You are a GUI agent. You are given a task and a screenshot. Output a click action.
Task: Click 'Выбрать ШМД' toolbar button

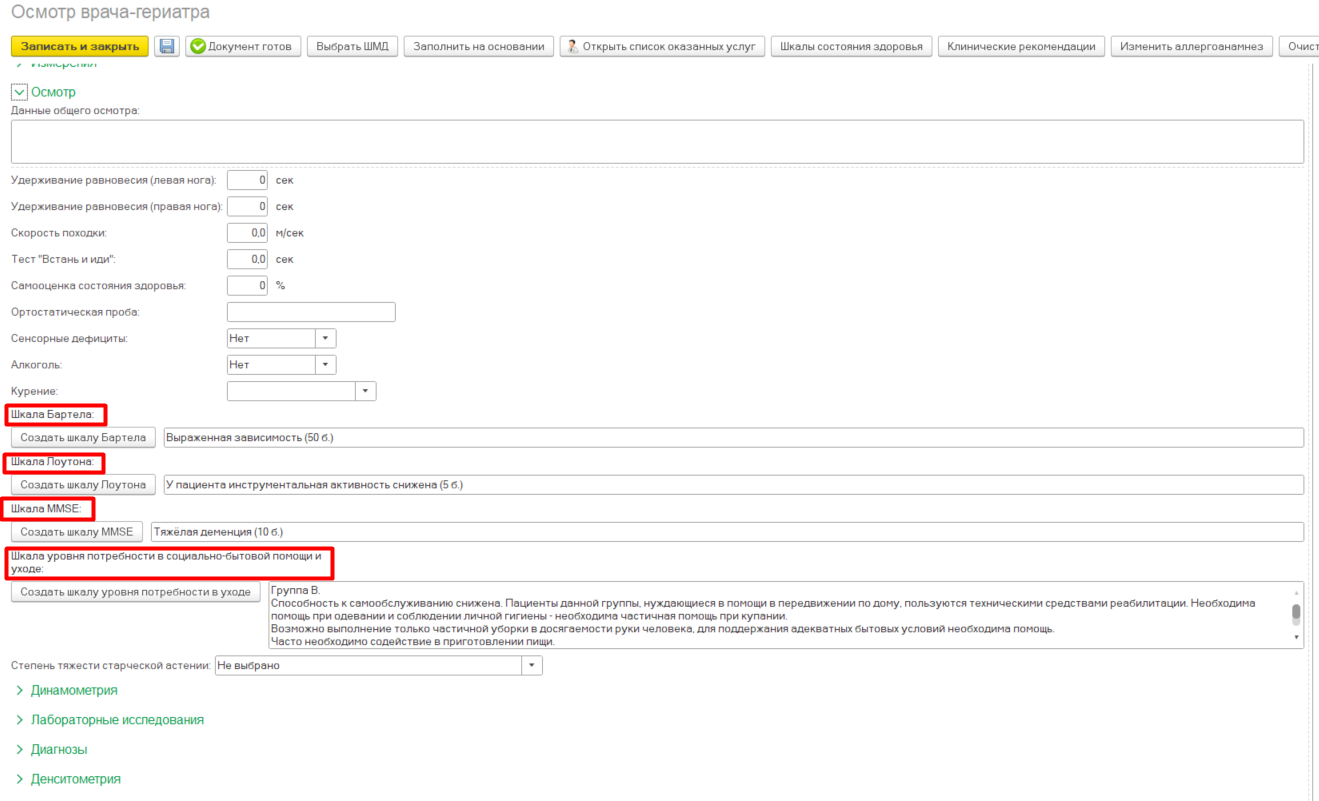(352, 46)
